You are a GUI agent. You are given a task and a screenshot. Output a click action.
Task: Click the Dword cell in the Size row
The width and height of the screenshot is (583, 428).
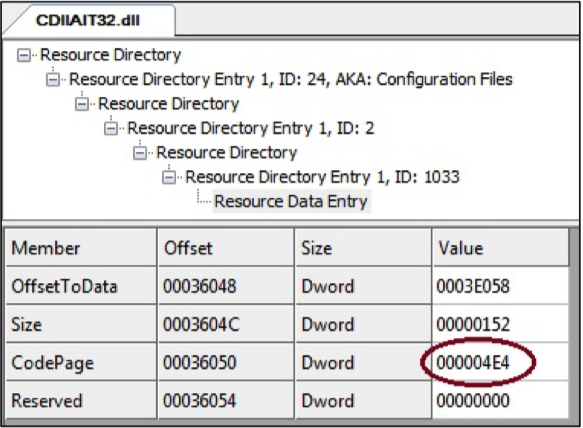(364, 324)
